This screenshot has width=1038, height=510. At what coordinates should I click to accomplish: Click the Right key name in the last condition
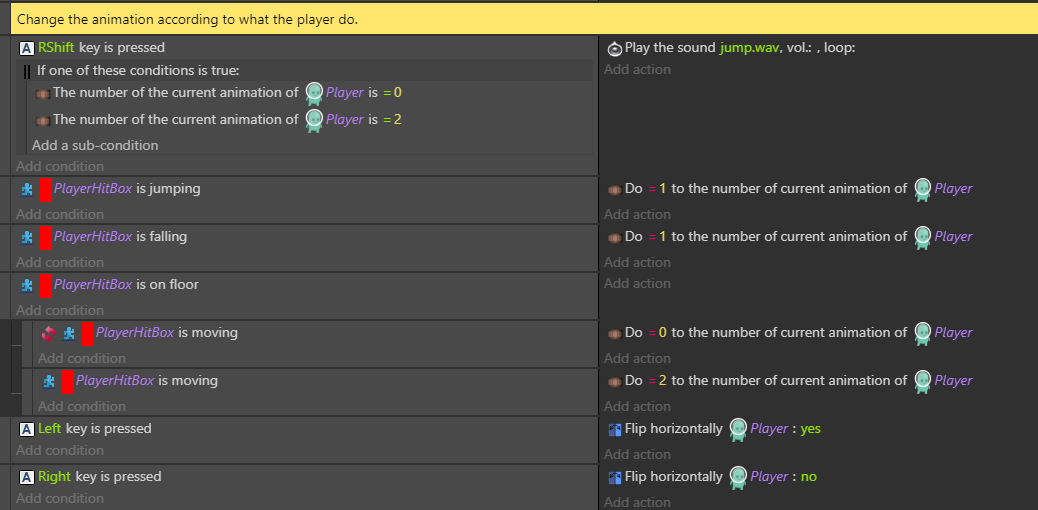point(55,476)
